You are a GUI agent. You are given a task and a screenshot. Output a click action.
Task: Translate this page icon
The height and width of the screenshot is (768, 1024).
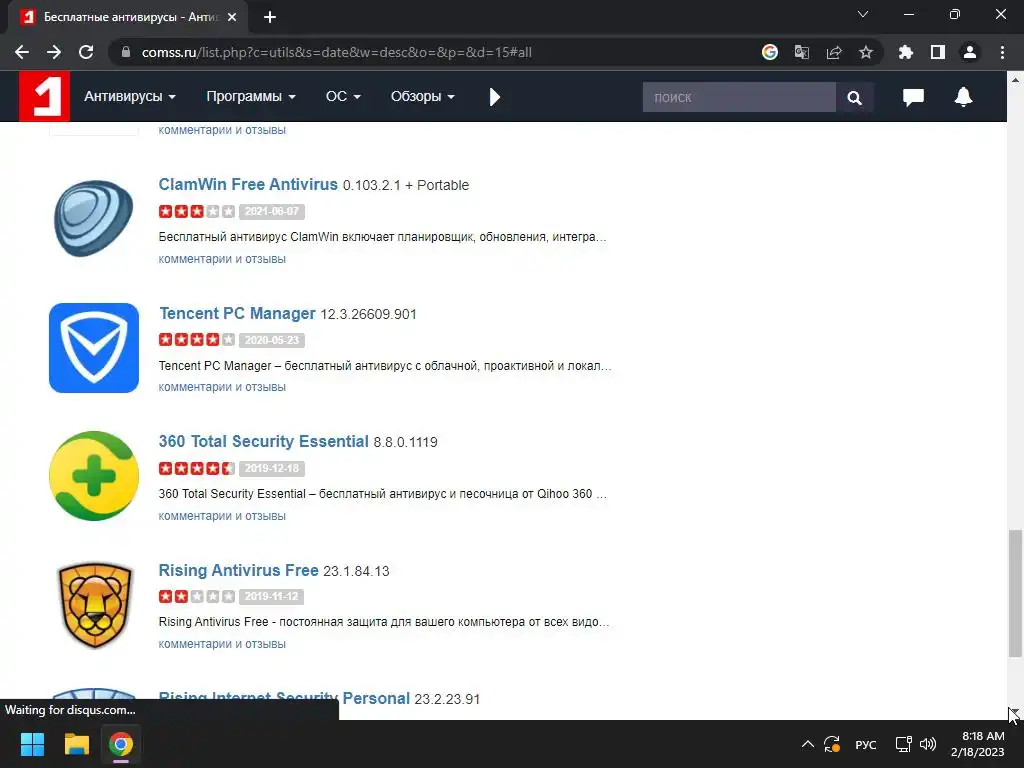[x=802, y=52]
